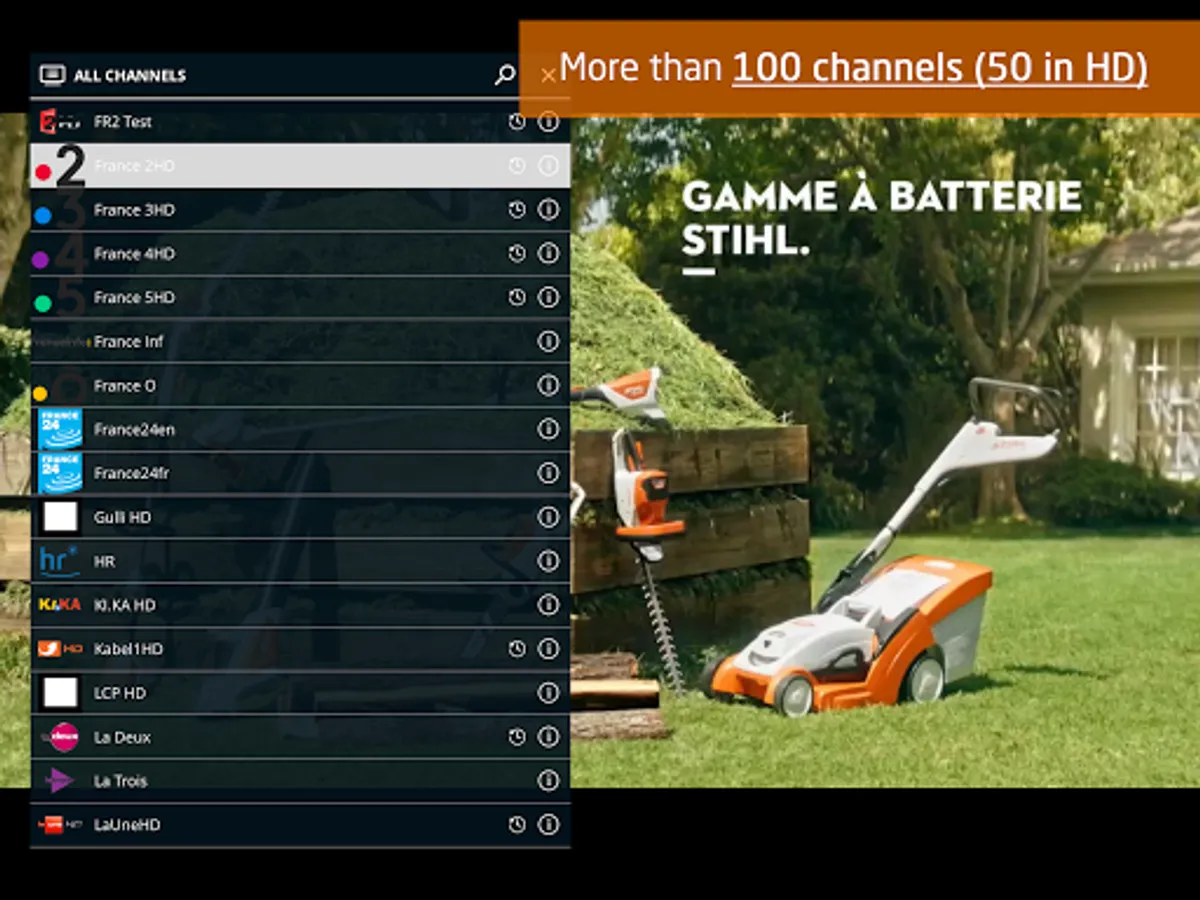
Task: Open info for FR2 Test
Action: (x=548, y=122)
